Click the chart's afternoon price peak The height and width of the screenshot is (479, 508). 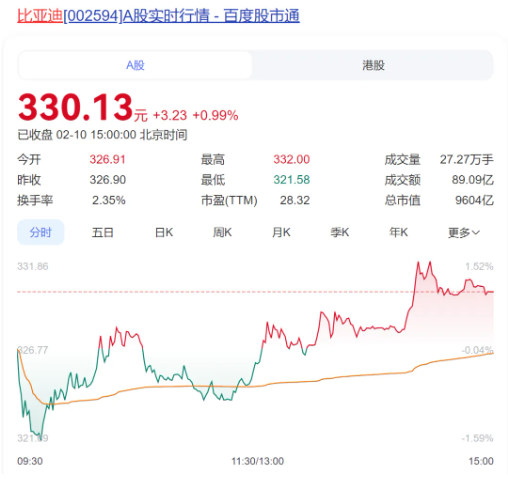tap(430, 263)
